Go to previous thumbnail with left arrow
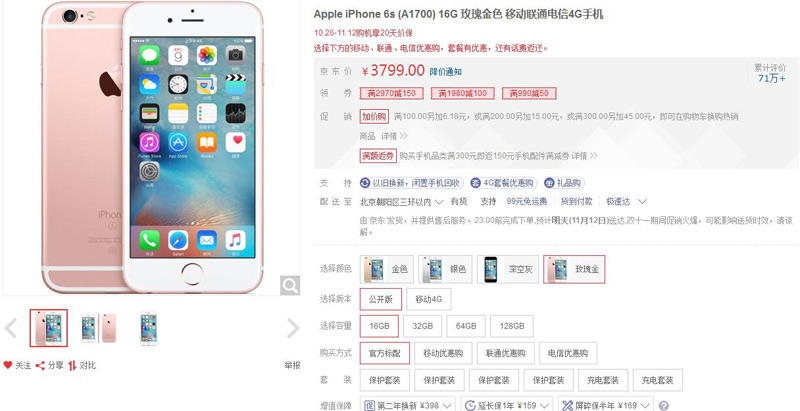800x411 pixels. (11, 328)
